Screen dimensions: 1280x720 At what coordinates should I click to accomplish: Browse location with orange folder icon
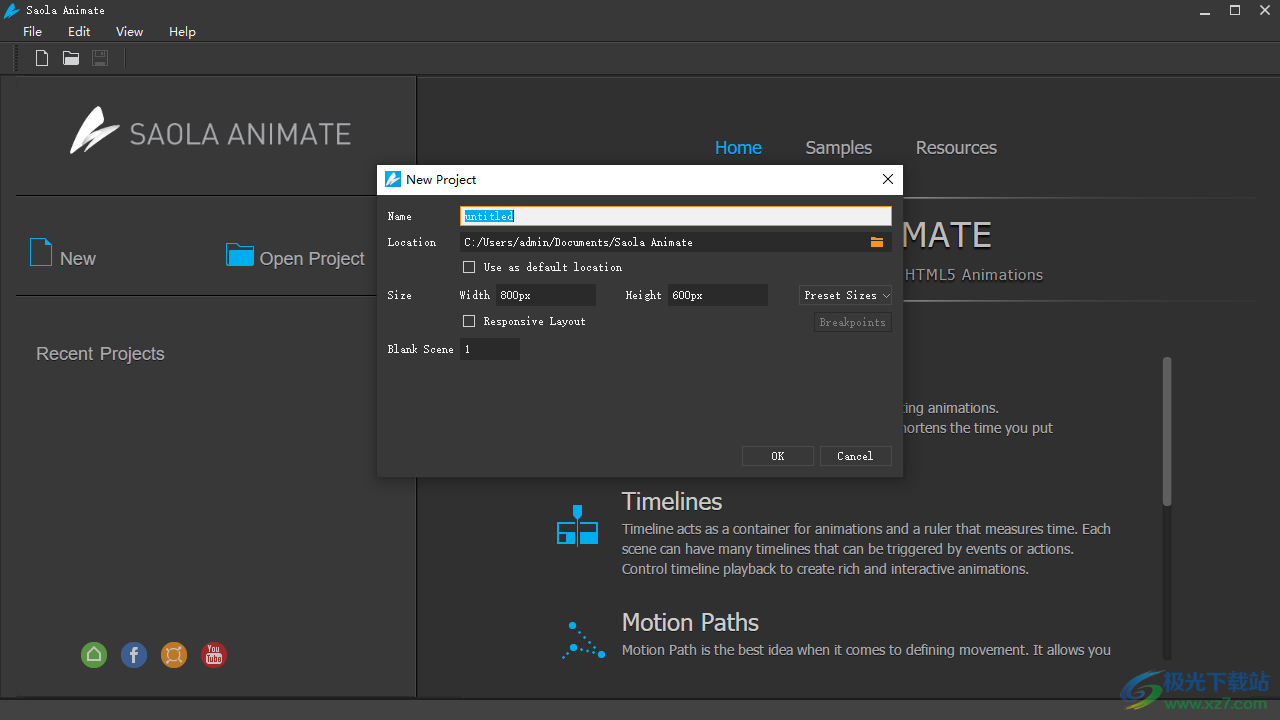pyautogui.click(x=877, y=242)
